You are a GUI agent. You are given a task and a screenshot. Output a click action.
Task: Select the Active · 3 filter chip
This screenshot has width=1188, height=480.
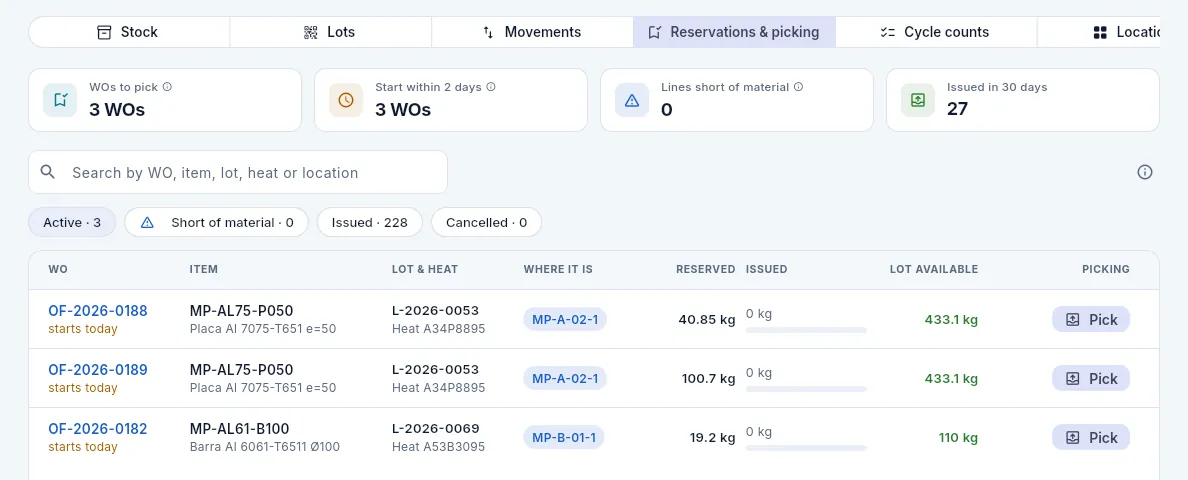(x=72, y=223)
